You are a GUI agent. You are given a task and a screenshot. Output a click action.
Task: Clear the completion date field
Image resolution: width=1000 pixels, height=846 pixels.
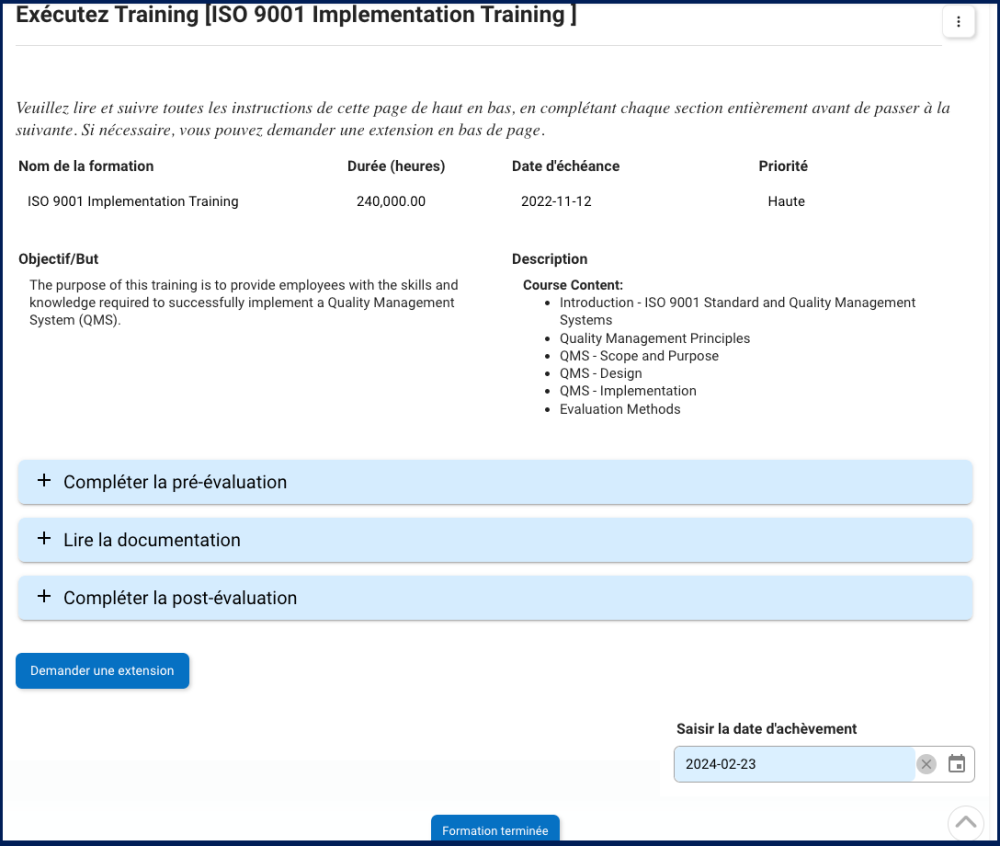(x=926, y=764)
